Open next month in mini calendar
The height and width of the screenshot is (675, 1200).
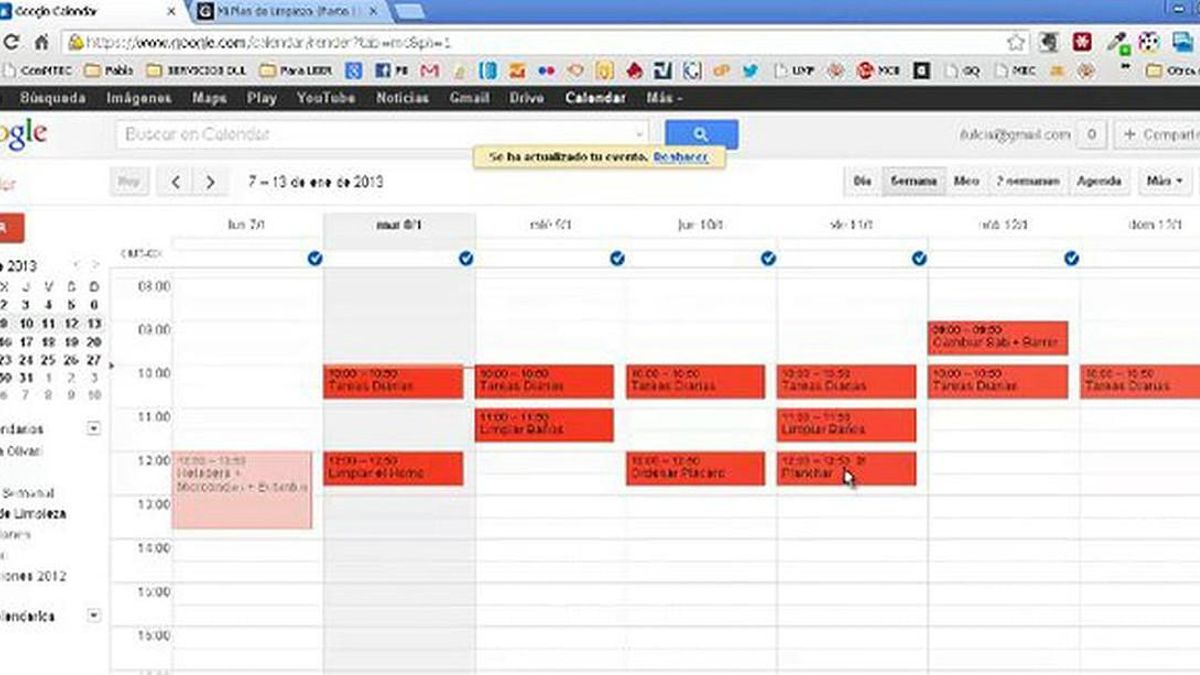pyautogui.click(x=95, y=265)
